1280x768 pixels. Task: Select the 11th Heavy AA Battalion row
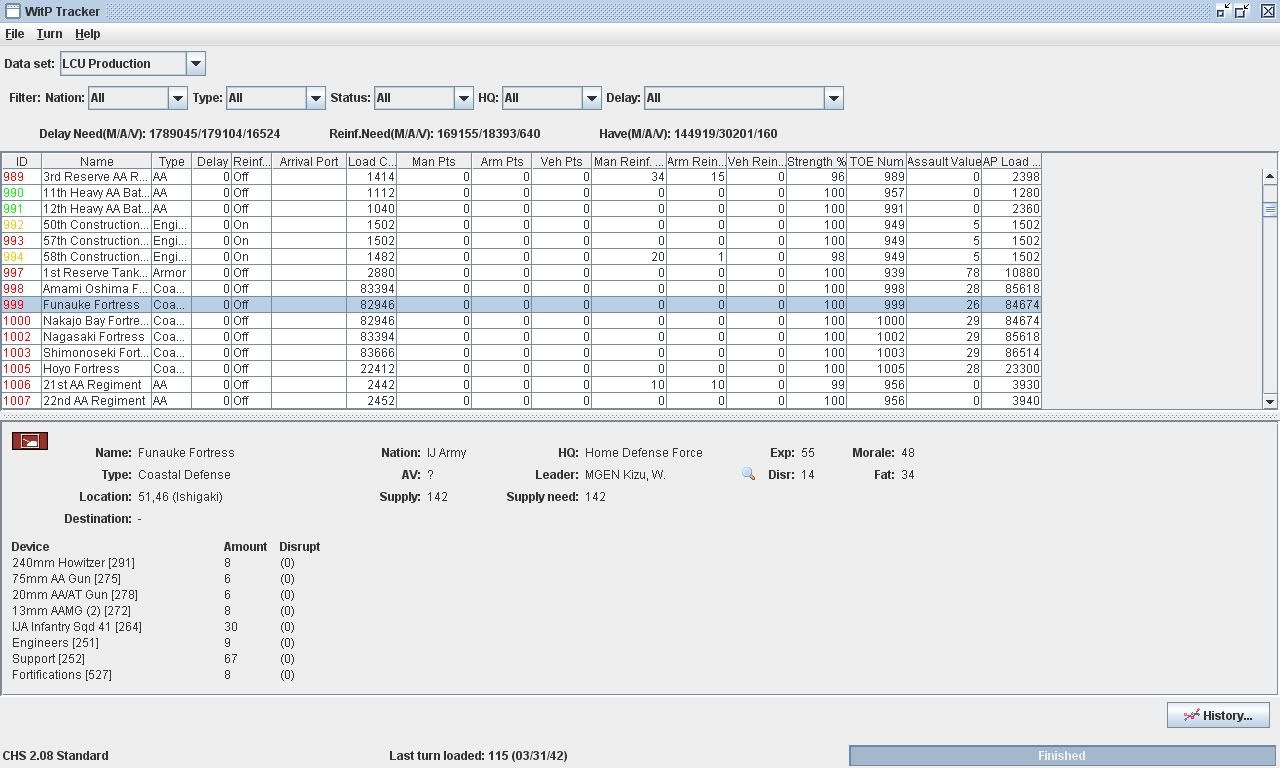pos(521,193)
